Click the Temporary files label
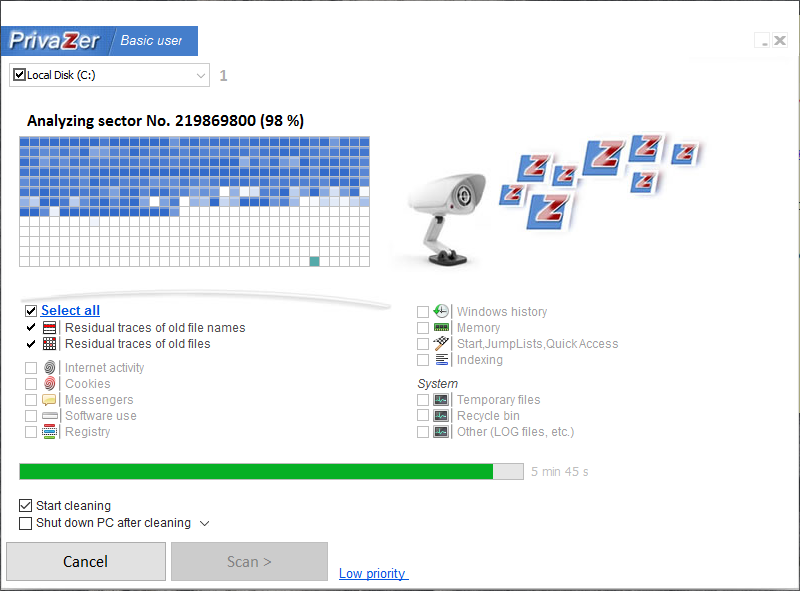This screenshot has width=800, height=591. click(x=498, y=400)
